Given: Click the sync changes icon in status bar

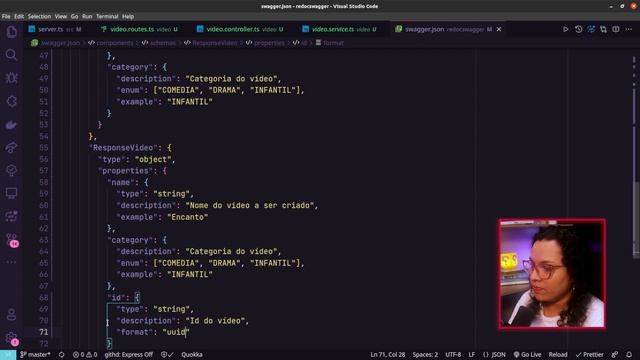Looking at the screenshot, I should [62, 355].
